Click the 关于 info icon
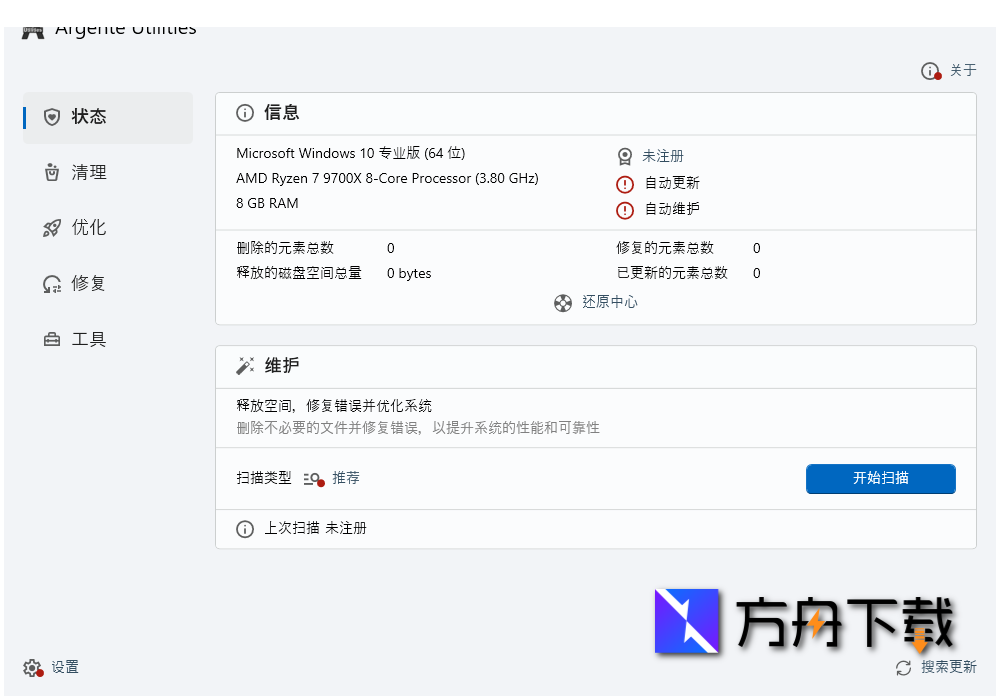The width and height of the screenshot is (1000, 700). coord(931,71)
